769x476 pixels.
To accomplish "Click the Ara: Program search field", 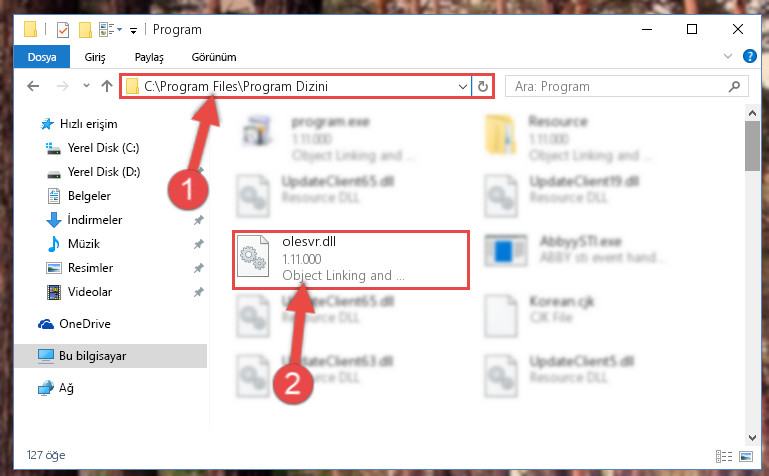I will (x=618, y=87).
